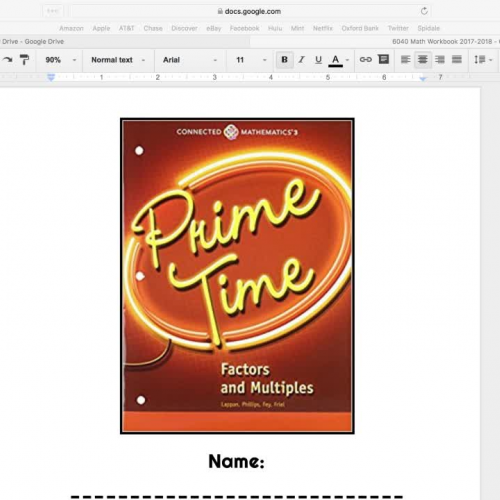Toggle Italic formatting
Viewport: 500px width, 500px height.
click(x=302, y=60)
